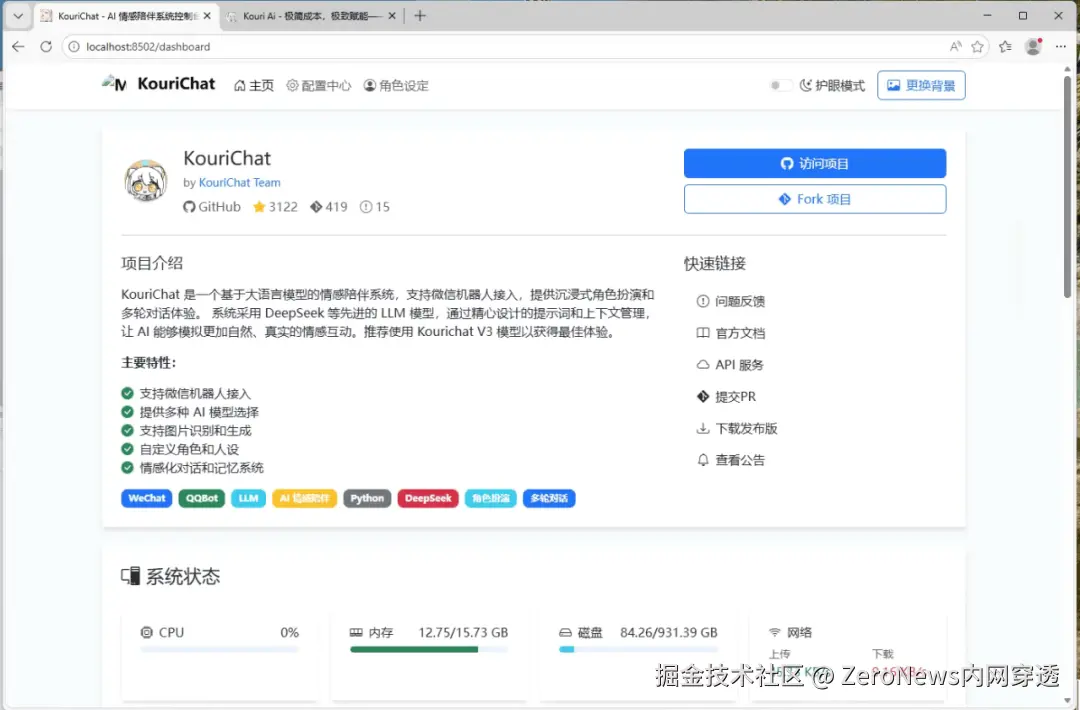This screenshot has height=710, width=1080.
Task: Open the browser profile avatar
Action: [1033, 46]
